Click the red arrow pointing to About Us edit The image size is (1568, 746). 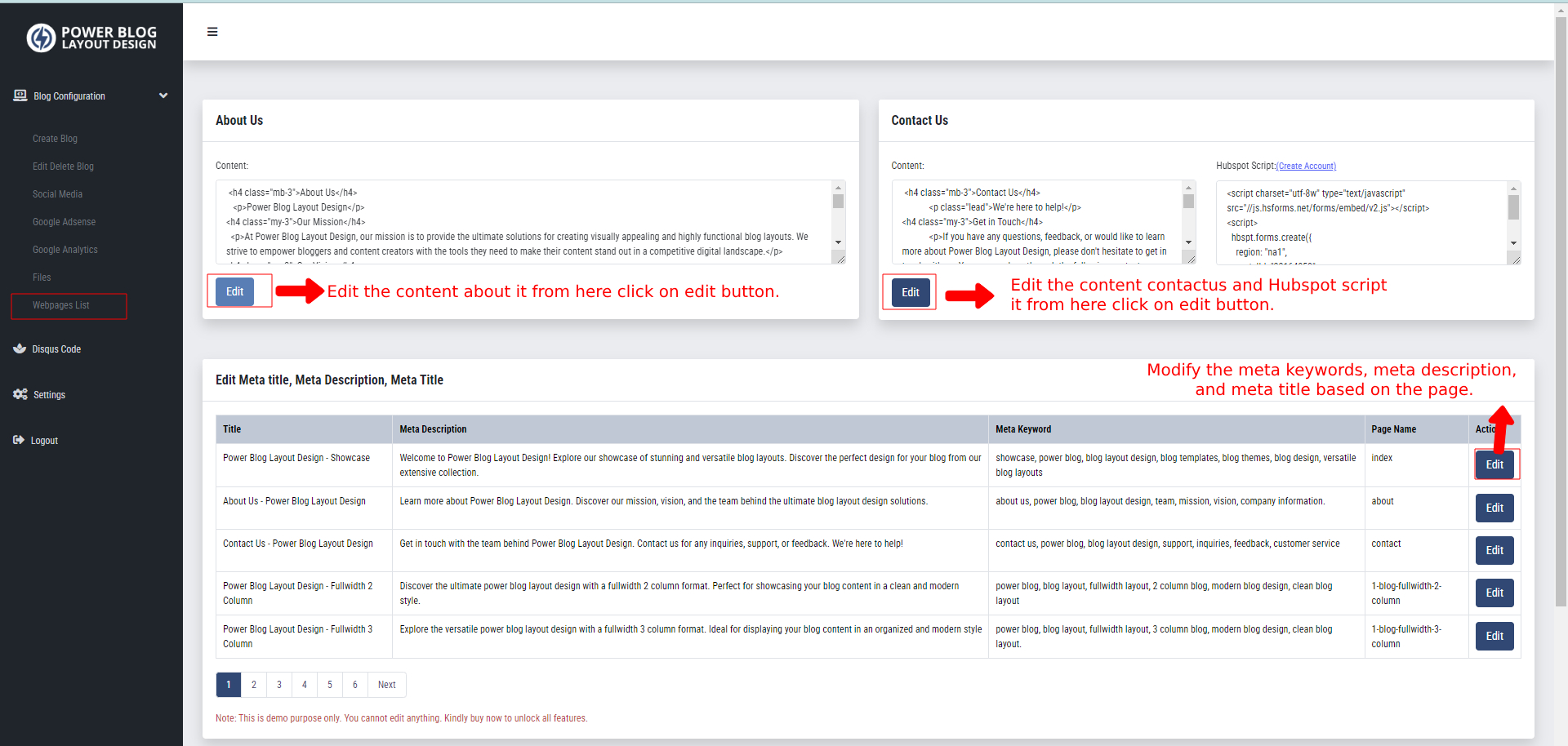(x=300, y=291)
